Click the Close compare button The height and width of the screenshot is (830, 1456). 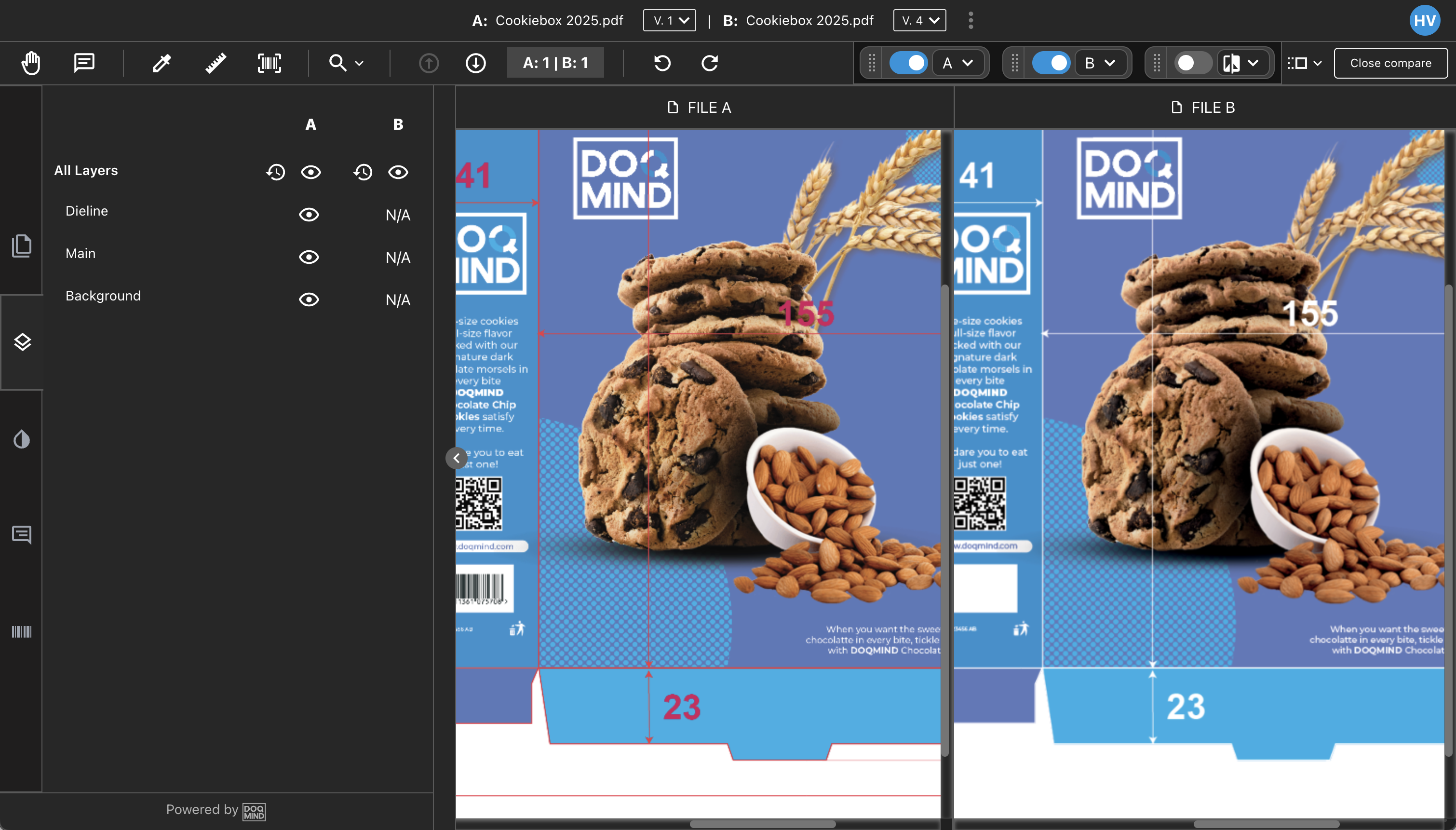[1390, 63]
